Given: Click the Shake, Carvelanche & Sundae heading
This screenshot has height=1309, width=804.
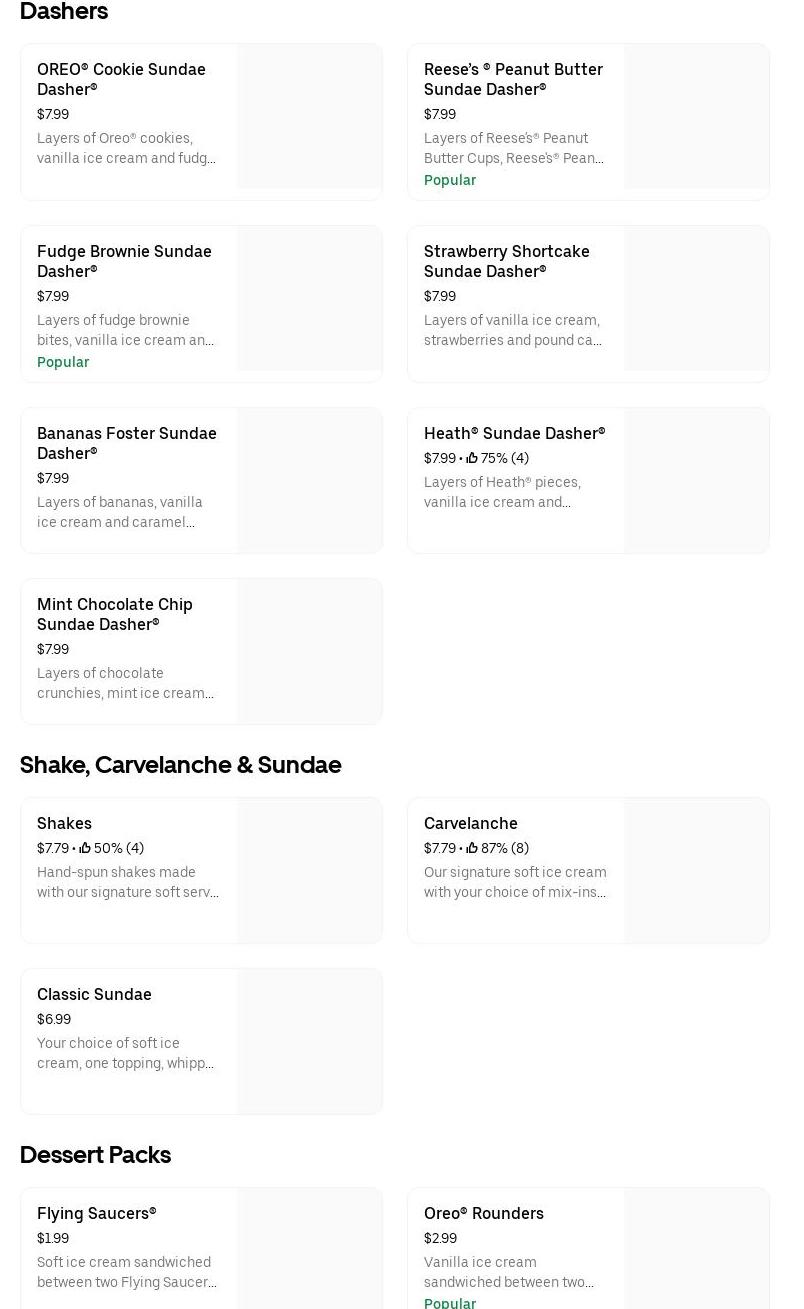Looking at the screenshot, I should pyautogui.click(x=180, y=765).
